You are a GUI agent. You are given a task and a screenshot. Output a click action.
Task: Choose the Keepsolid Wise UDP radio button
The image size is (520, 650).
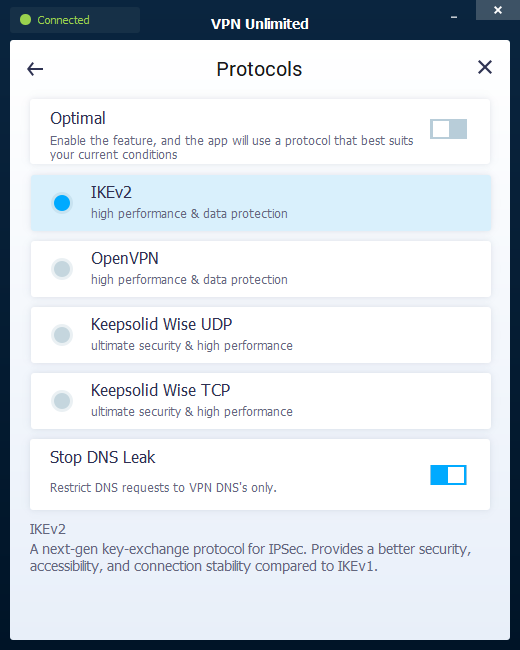click(x=62, y=335)
